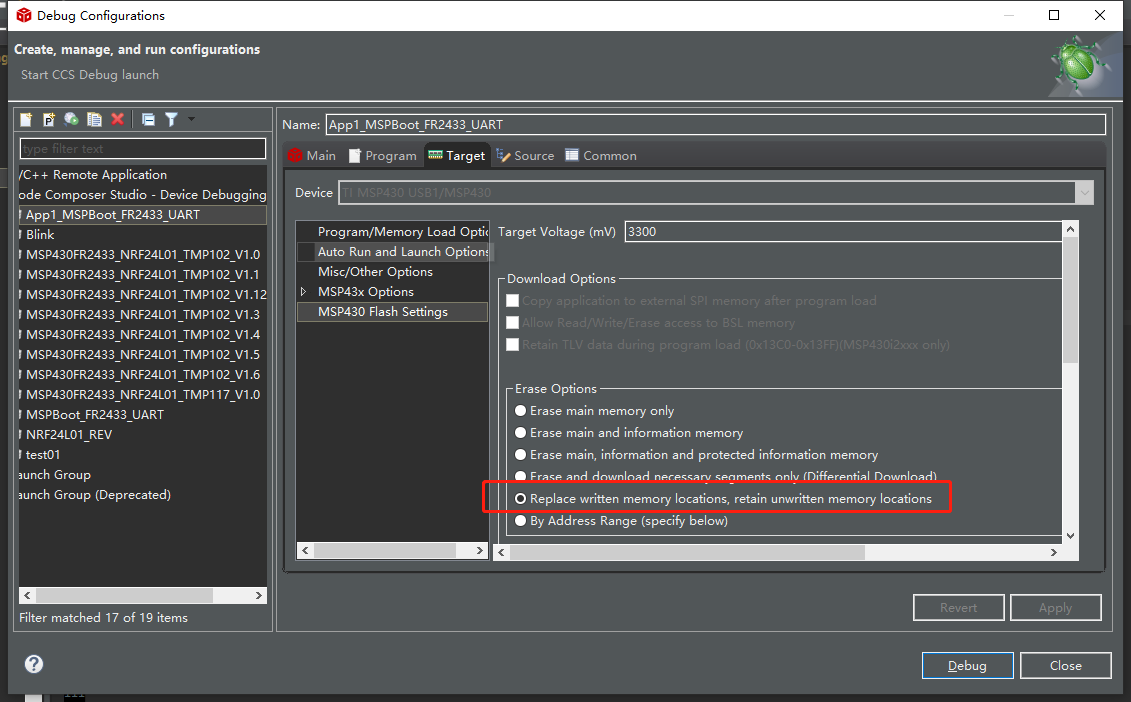Select MSP430FR2433_NRF24L01_TMP102_V1.4 configuration
Image resolution: width=1131 pixels, height=702 pixels.
tap(143, 335)
